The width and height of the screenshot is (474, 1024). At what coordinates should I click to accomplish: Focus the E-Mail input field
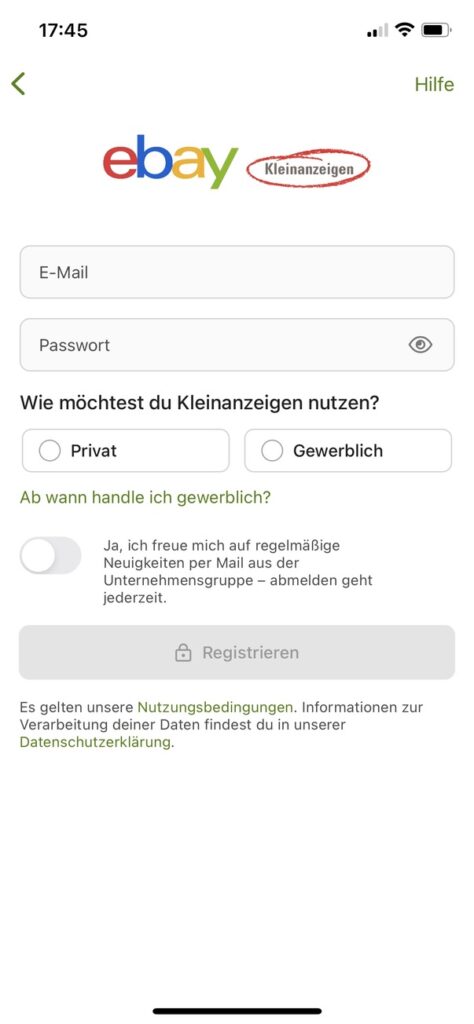(x=237, y=272)
